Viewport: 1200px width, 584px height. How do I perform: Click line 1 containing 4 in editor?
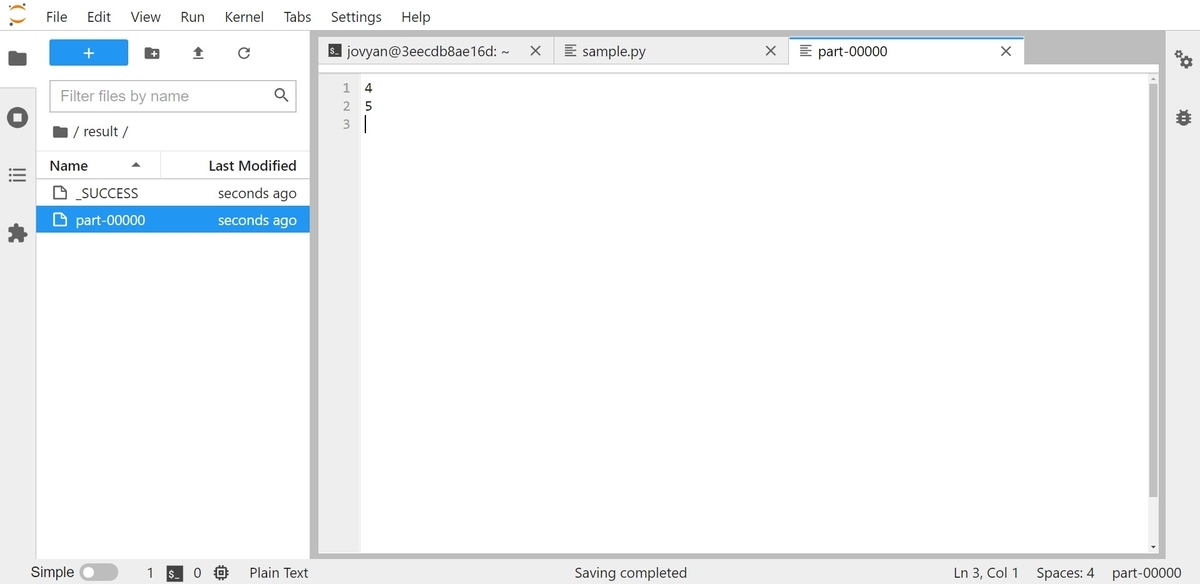pyautogui.click(x=754, y=88)
